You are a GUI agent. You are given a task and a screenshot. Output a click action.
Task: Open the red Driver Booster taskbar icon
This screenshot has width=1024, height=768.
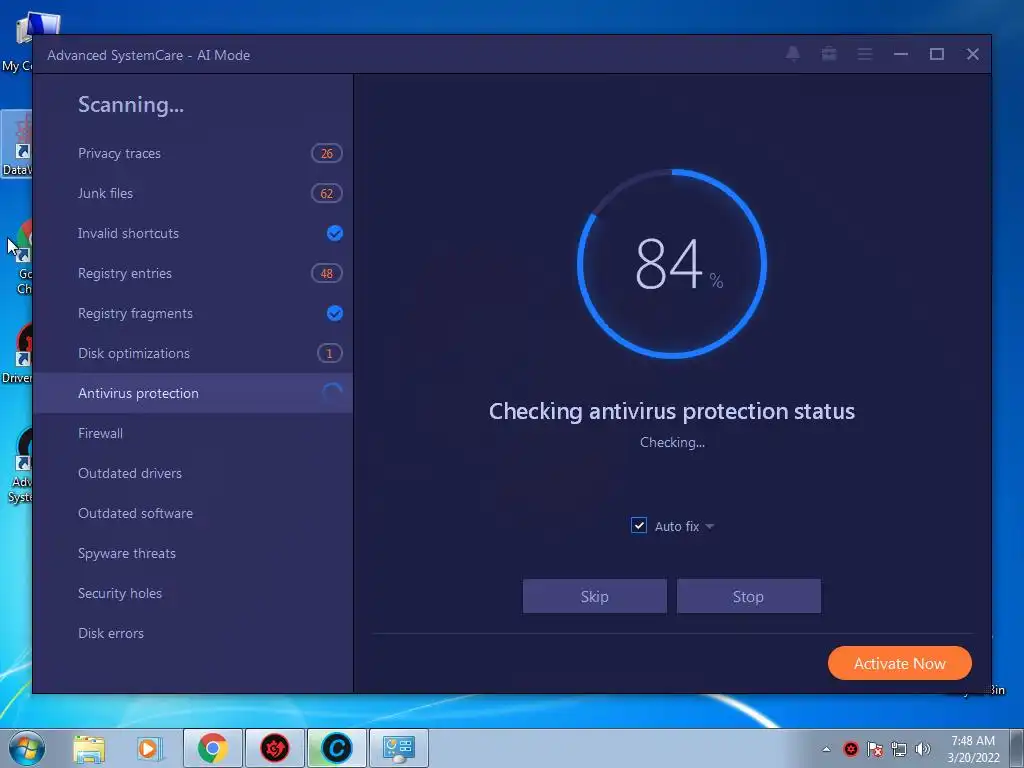coord(274,748)
